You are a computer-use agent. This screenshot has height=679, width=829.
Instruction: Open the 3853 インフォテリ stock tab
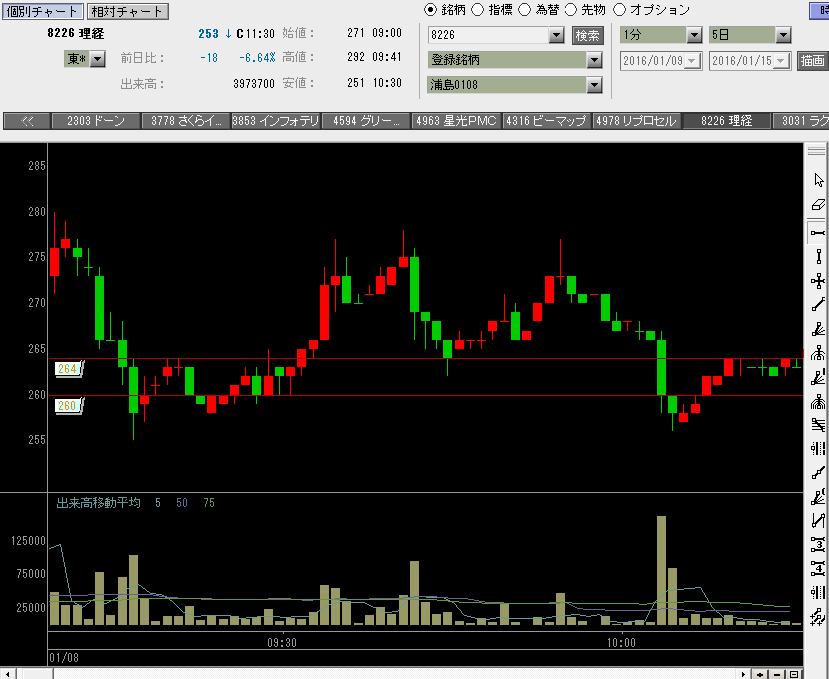coord(275,121)
